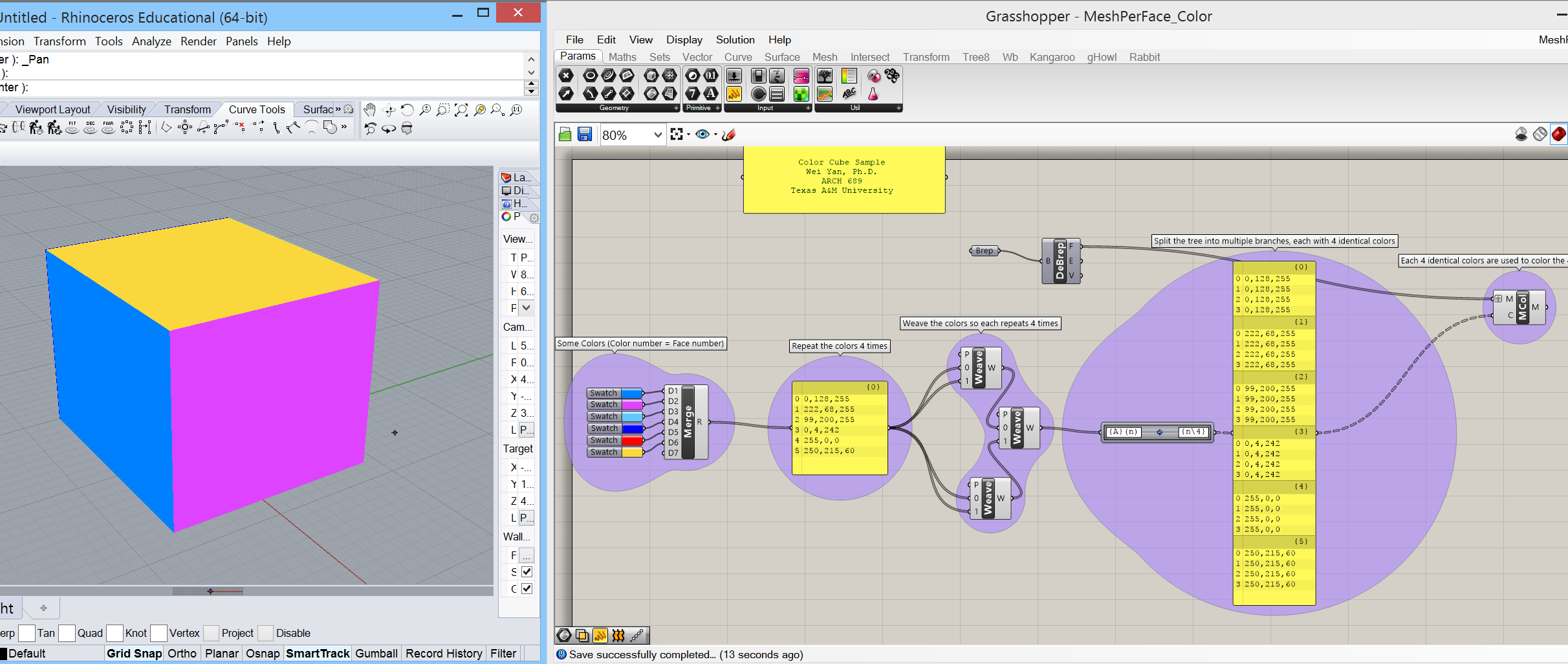The height and width of the screenshot is (664, 1568).
Task: Open the zoom extents options dropdown arrow
Action: [x=688, y=135]
